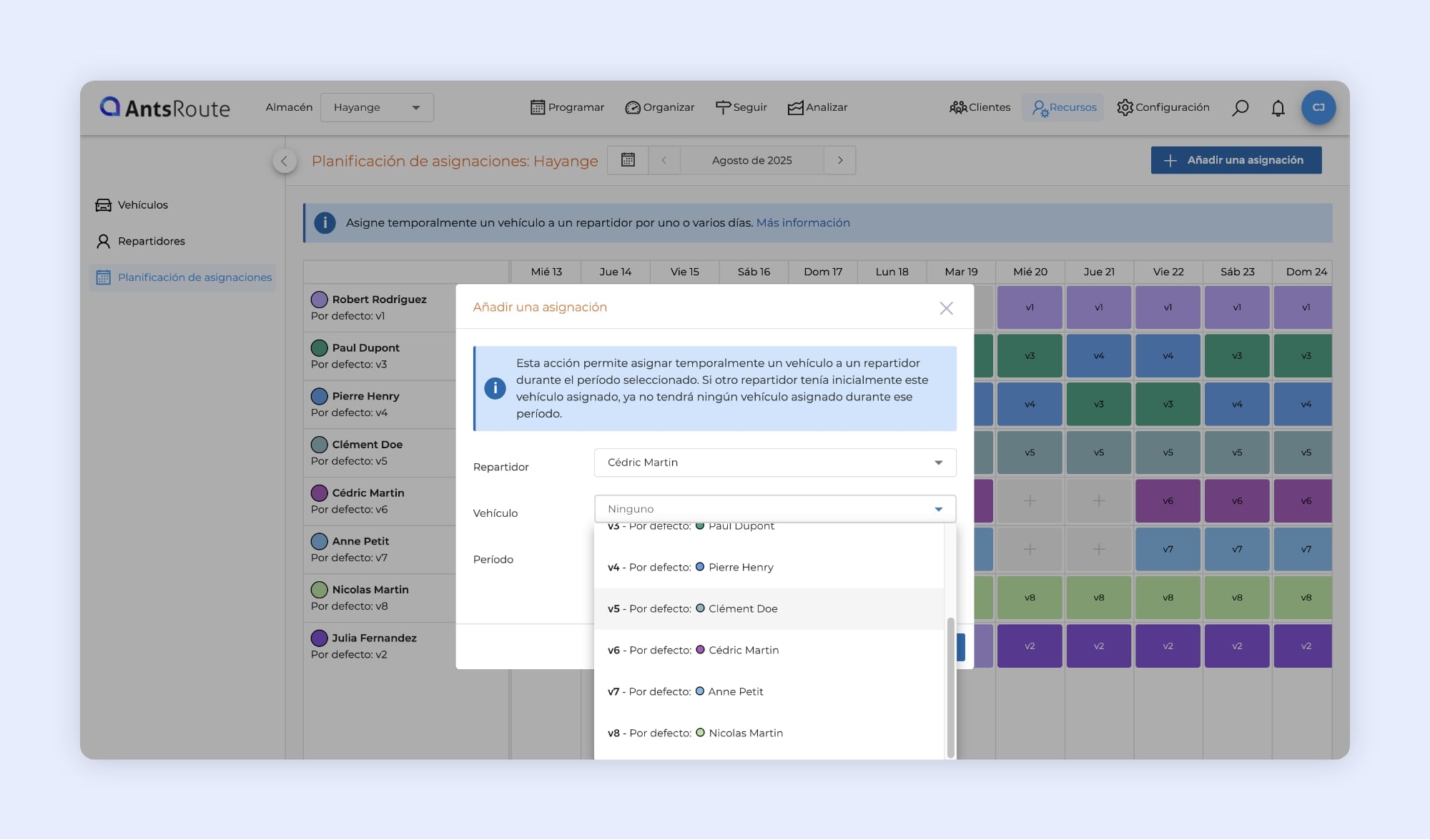Collapse sidebar with left chevron circle
The height and width of the screenshot is (840, 1430).
(x=285, y=161)
